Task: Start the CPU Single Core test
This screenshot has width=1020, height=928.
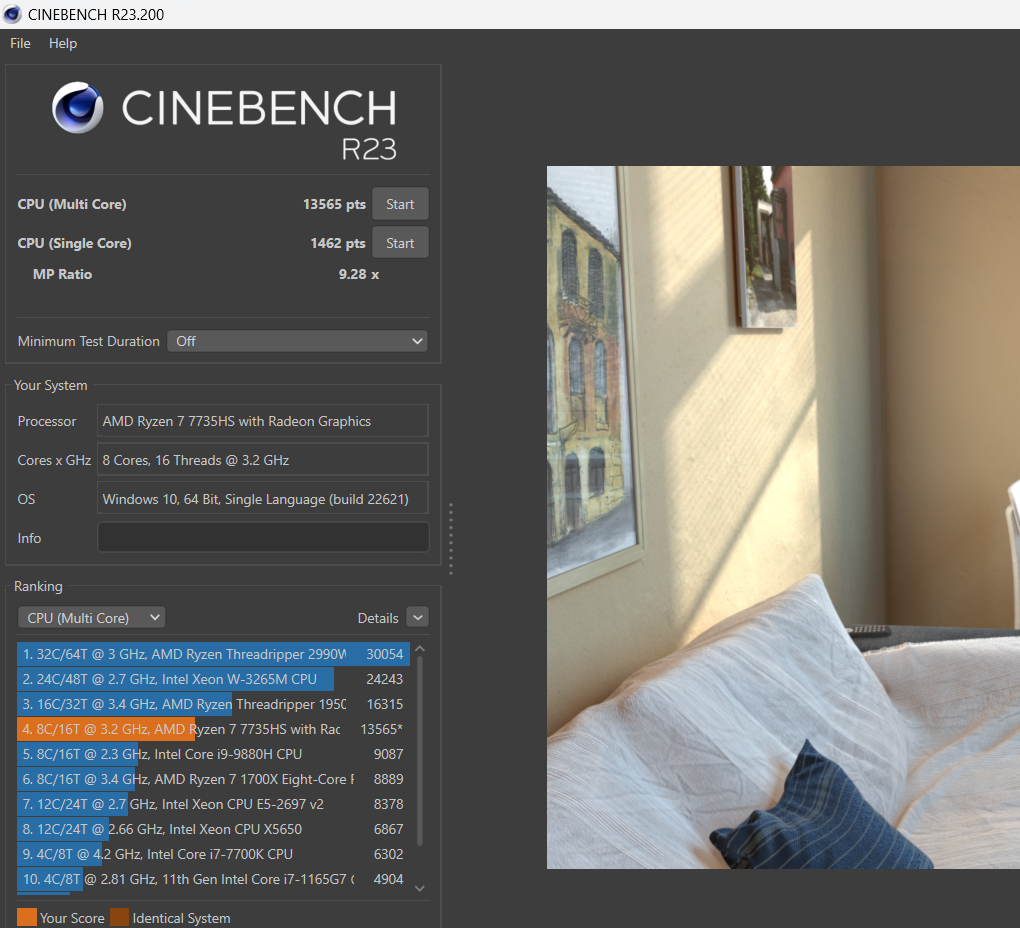Action: coord(400,243)
